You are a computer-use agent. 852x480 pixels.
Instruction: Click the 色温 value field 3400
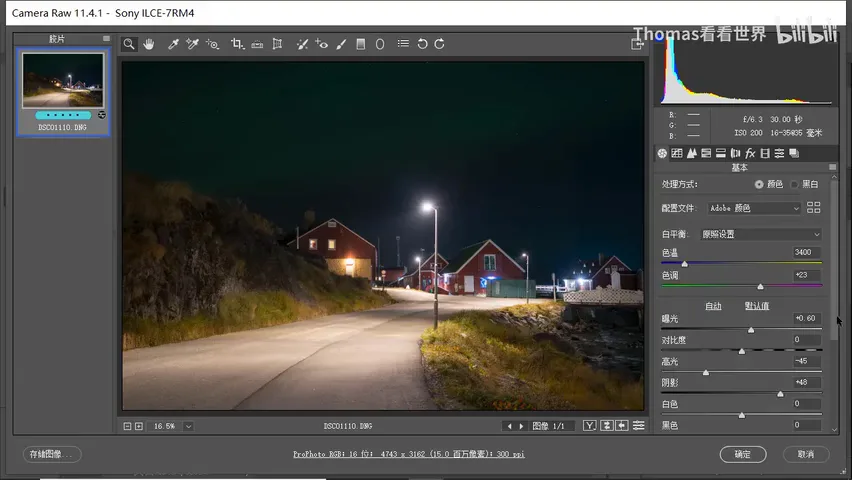[806, 252]
